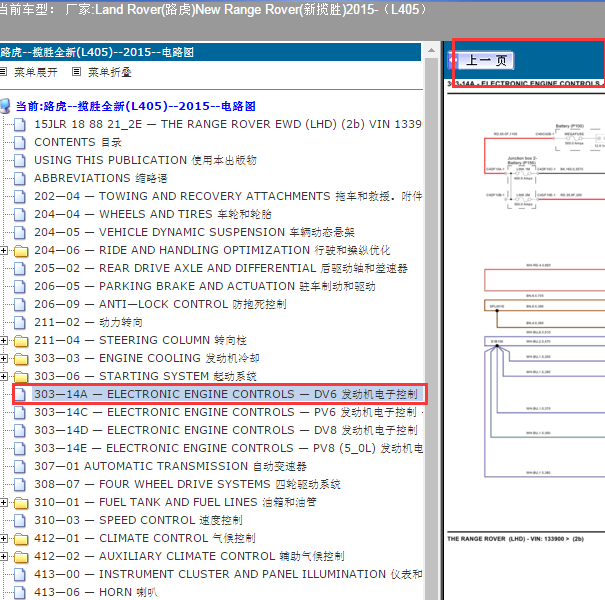Click the page icon of 413-06 Horn
This screenshot has width=605, height=600.
pyautogui.click(x=20, y=592)
